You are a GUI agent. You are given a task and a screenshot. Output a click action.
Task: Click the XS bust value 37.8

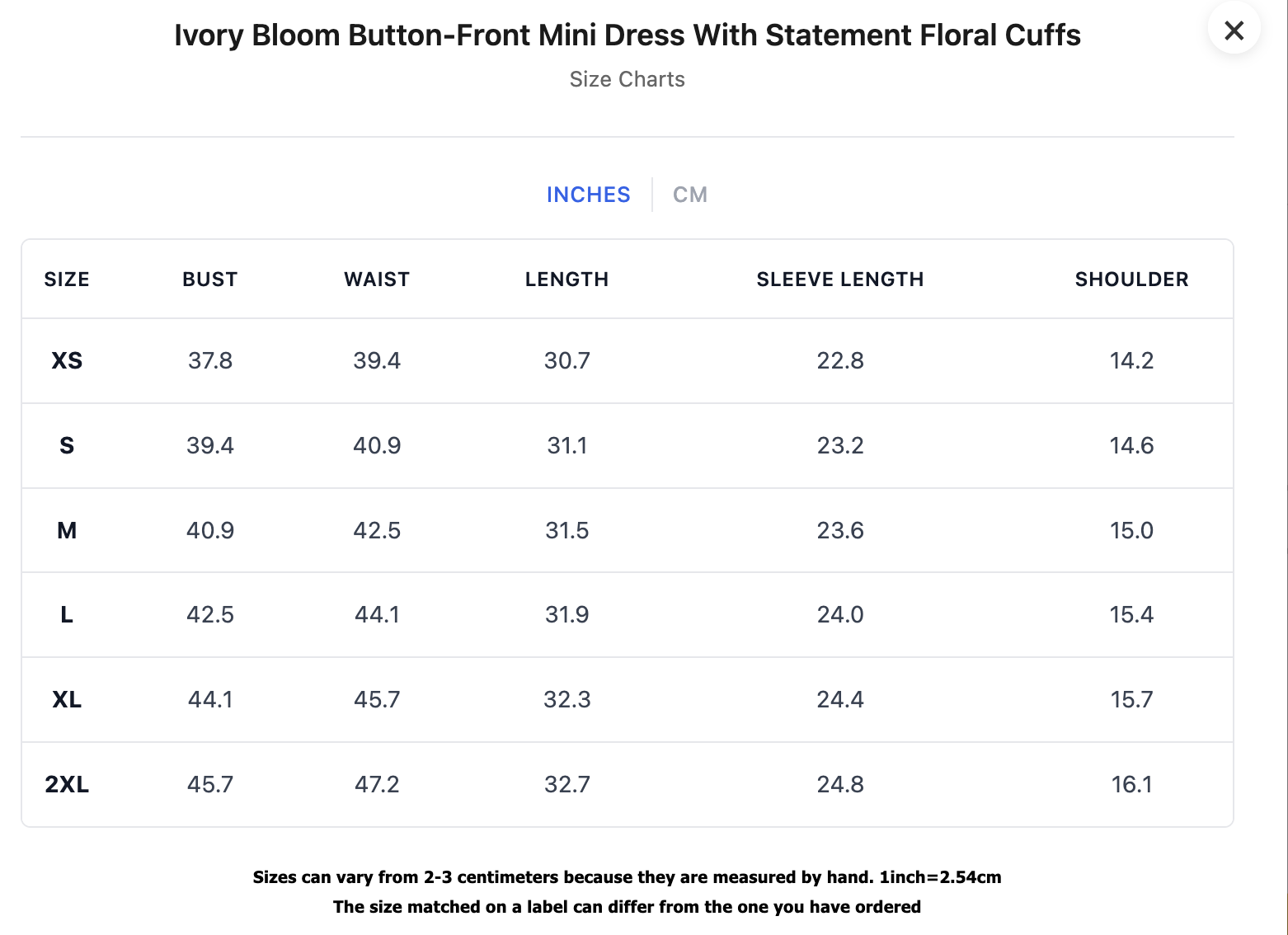[x=210, y=361]
